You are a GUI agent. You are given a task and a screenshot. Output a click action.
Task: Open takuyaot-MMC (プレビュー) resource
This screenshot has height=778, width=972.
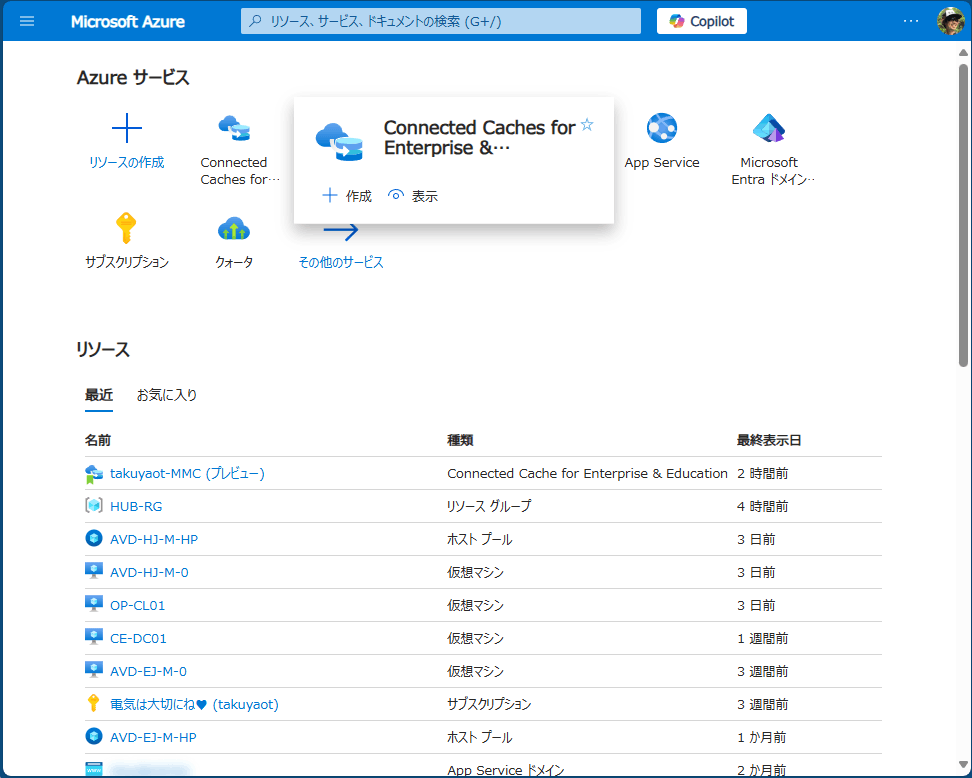tap(187, 474)
